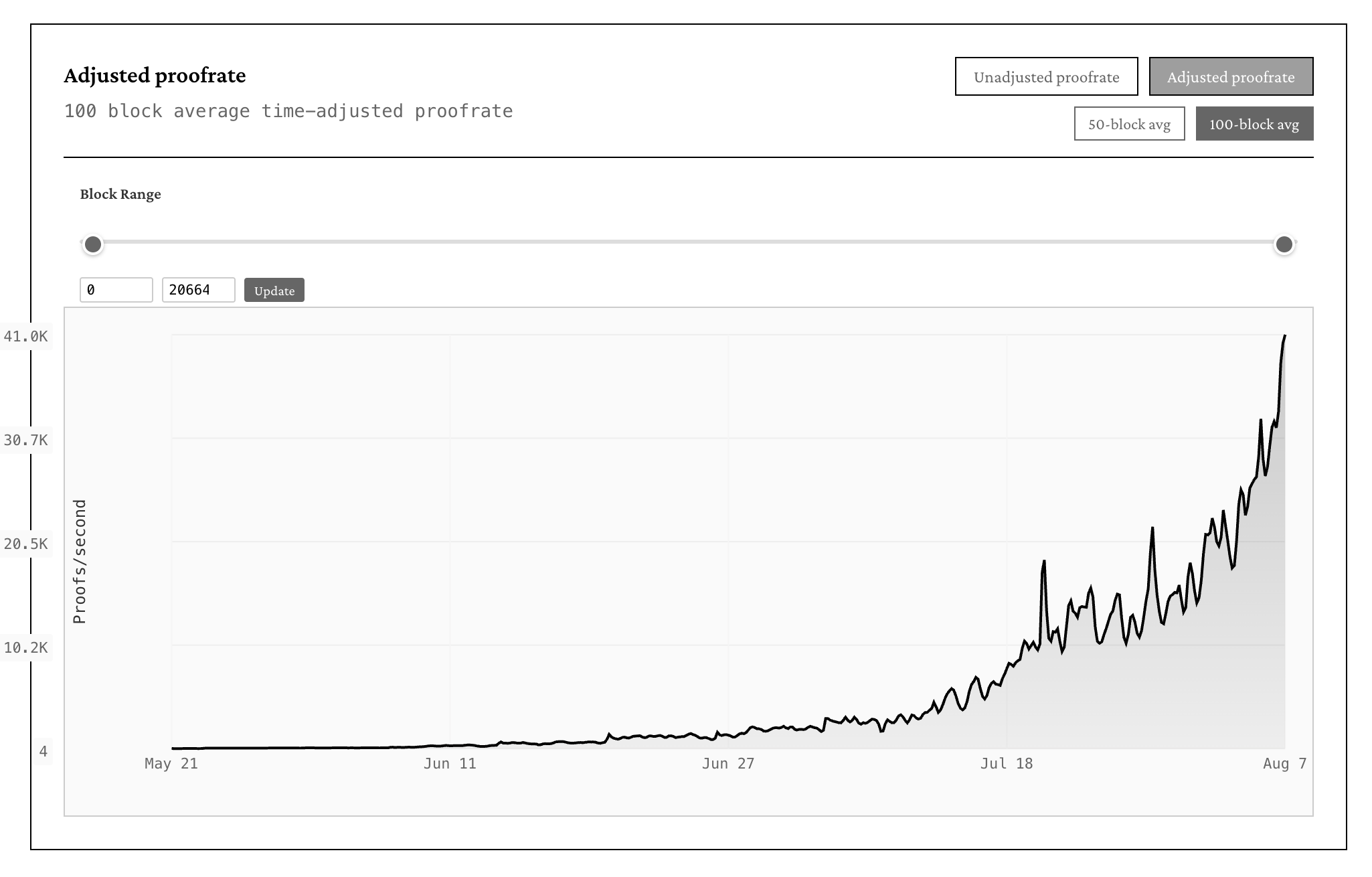Click the chart peak near Aug 7

point(1285,335)
